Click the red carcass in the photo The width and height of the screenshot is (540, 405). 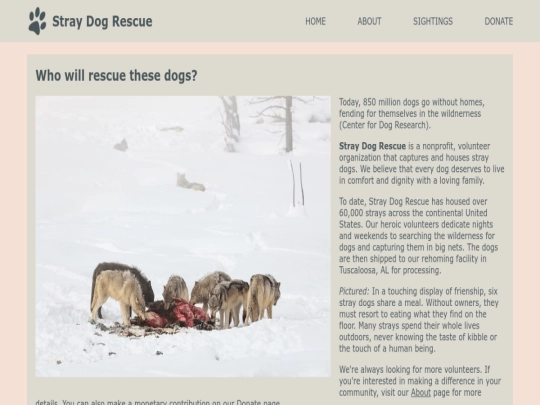coord(176,314)
